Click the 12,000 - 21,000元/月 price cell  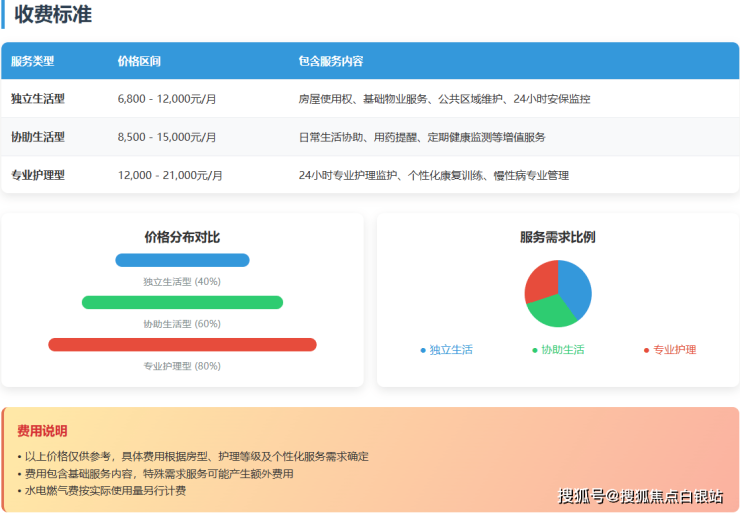[x=170, y=175]
